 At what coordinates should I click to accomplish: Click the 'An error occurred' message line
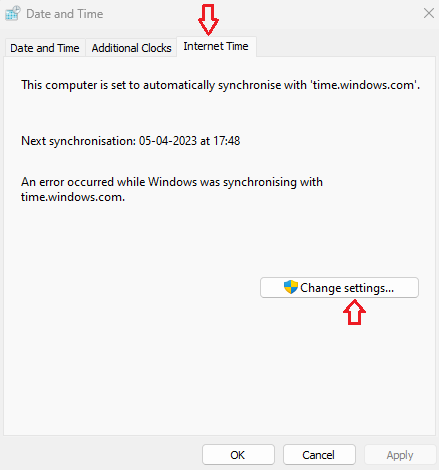click(172, 182)
